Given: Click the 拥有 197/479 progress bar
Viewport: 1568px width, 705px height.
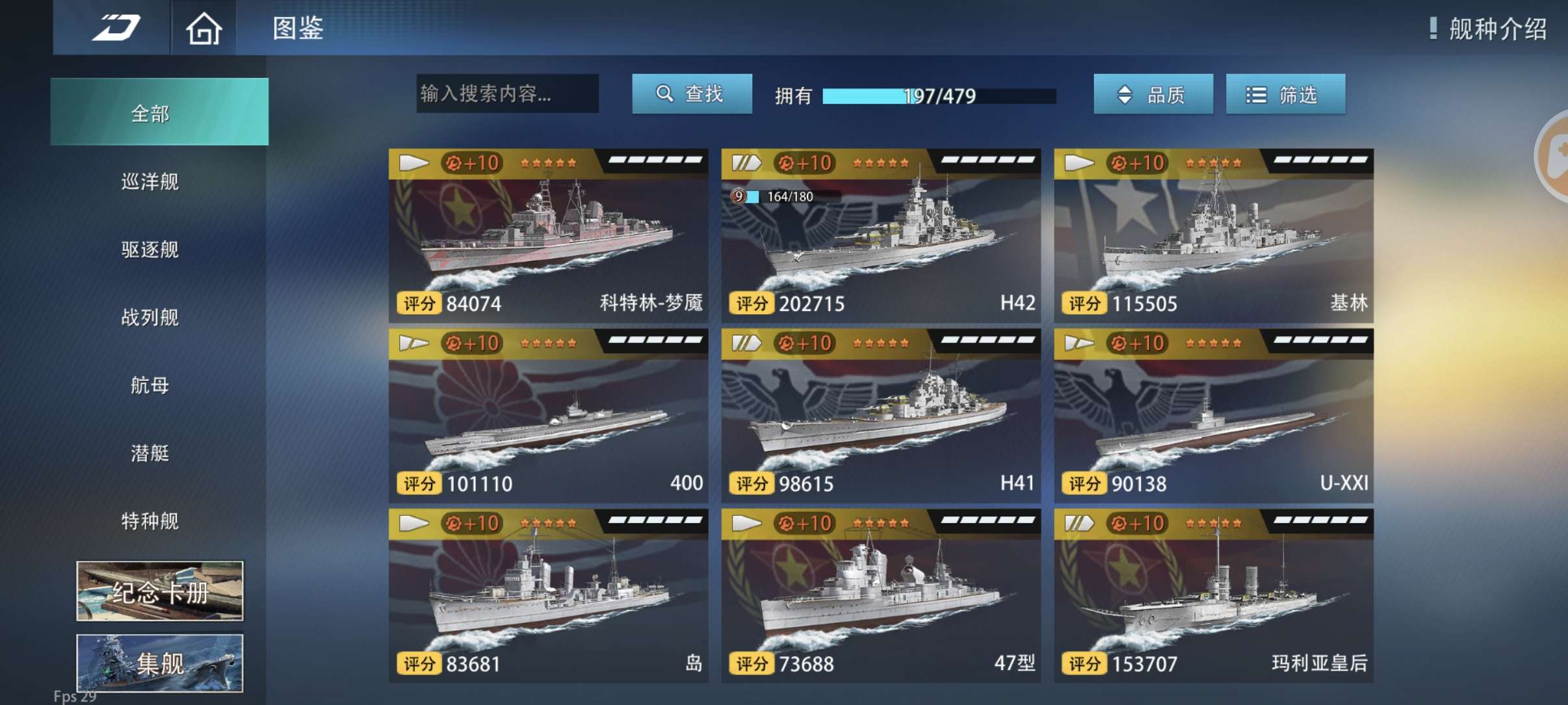Looking at the screenshot, I should click(x=939, y=96).
